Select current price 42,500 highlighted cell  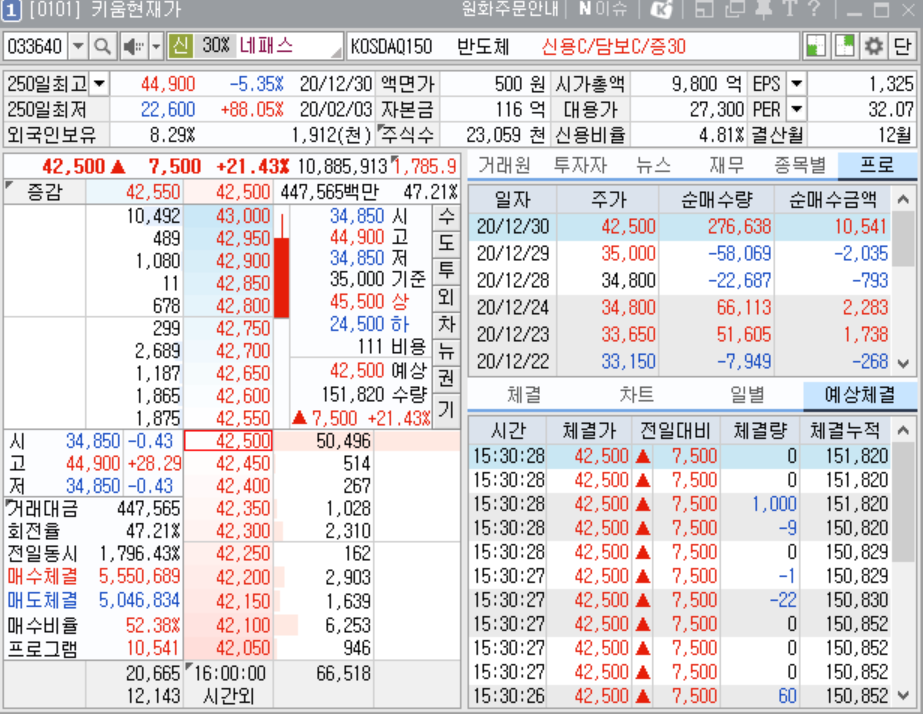pyautogui.click(x=229, y=441)
